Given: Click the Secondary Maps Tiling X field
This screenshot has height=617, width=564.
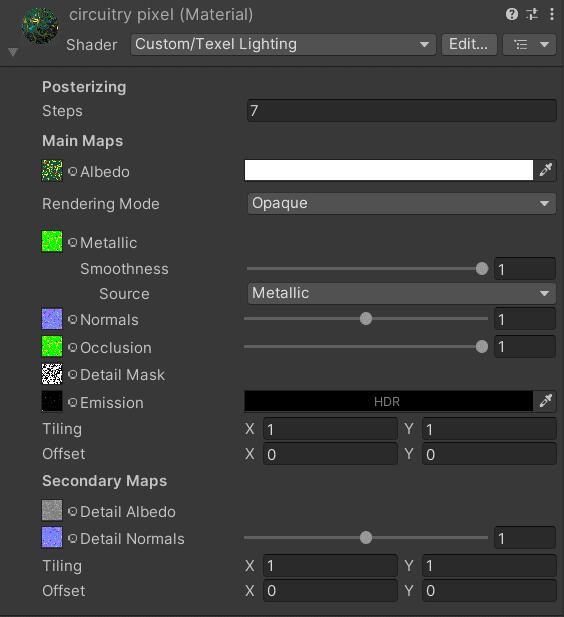Looking at the screenshot, I should pos(330,565).
